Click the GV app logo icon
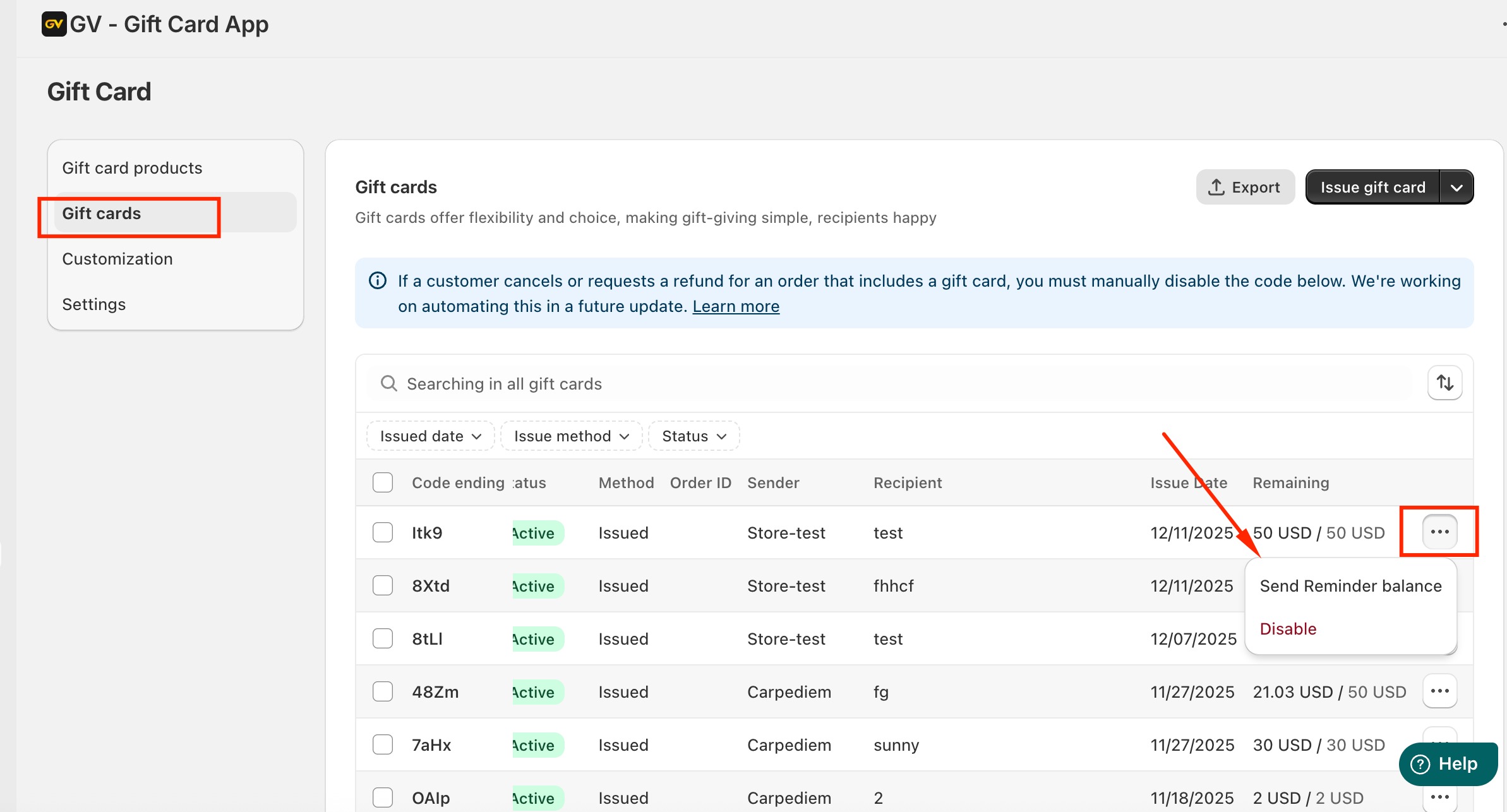 (x=54, y=24)
